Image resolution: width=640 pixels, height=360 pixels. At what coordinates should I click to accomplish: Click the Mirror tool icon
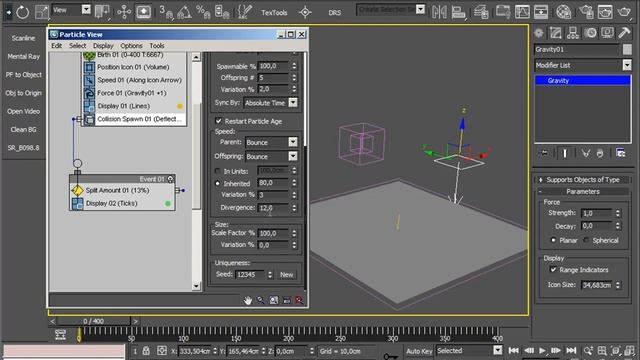439,12
